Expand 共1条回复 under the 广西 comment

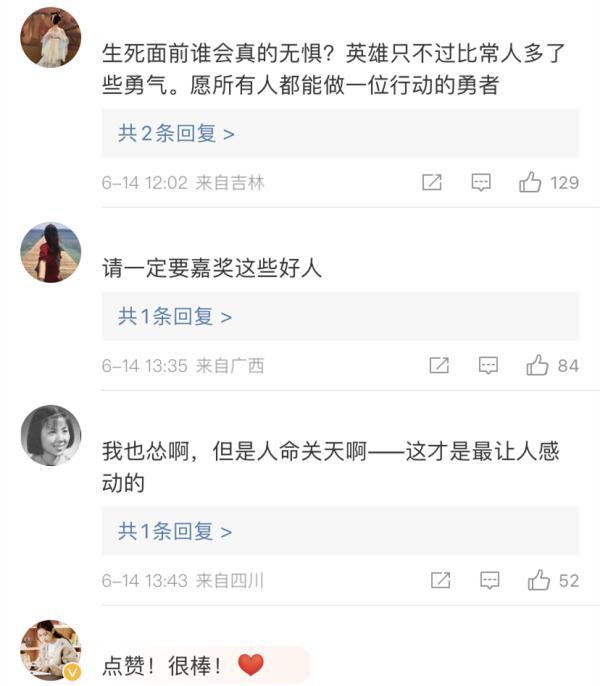click(x=175, y=317)
